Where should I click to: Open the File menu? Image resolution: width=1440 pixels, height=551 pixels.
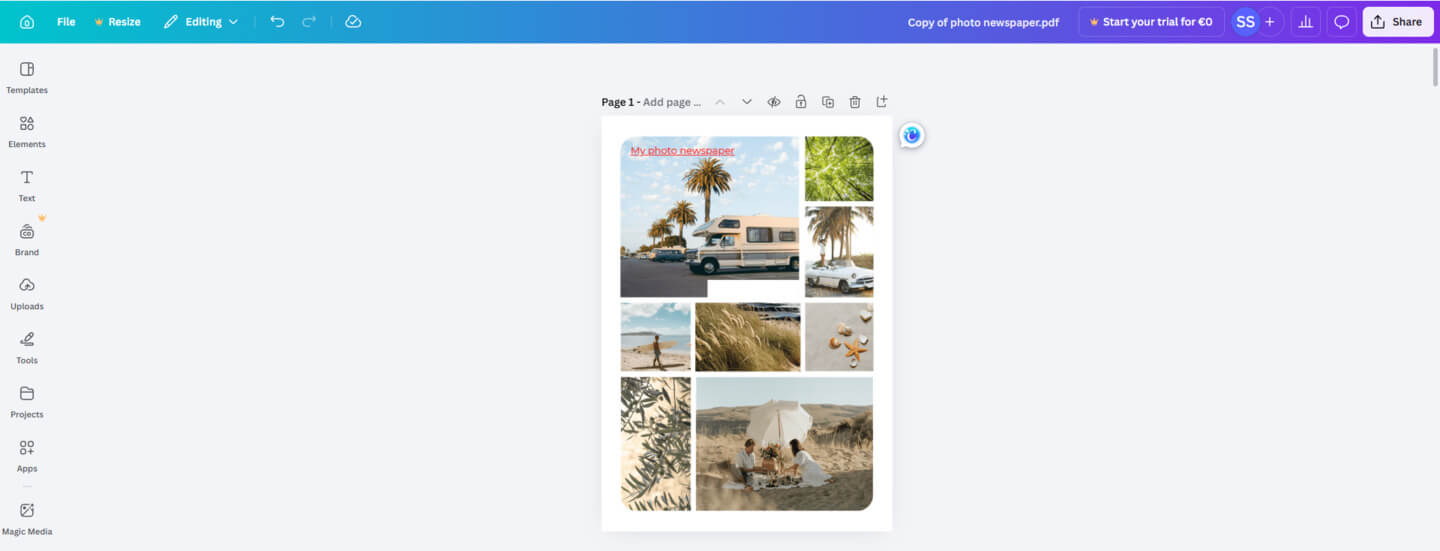click(x=66, y=22)
